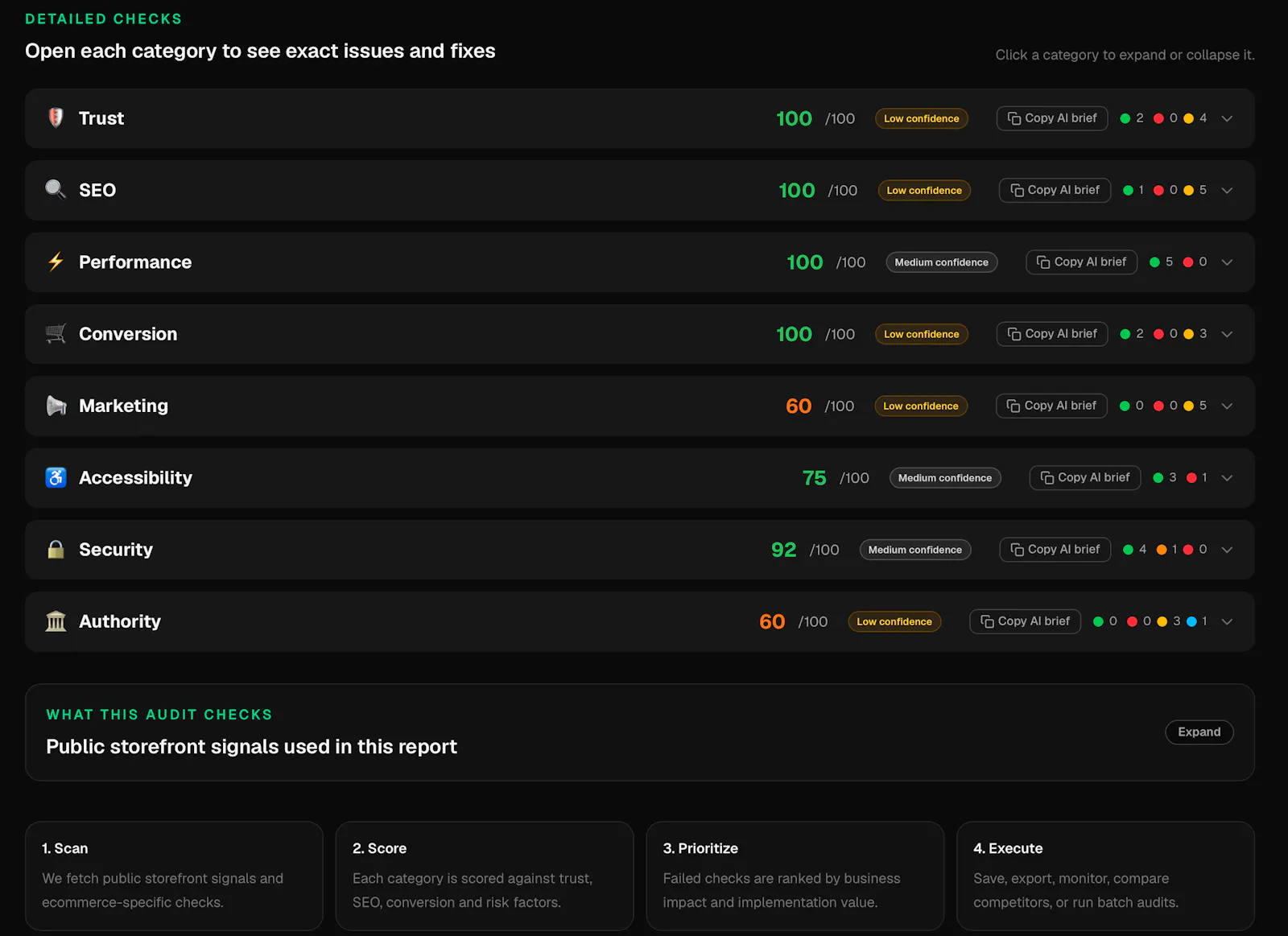Image resolution: width=1288 pixels, height=936 pixels.
Task: Expand the Conversion category chevron
Action: pos(1227,334)
